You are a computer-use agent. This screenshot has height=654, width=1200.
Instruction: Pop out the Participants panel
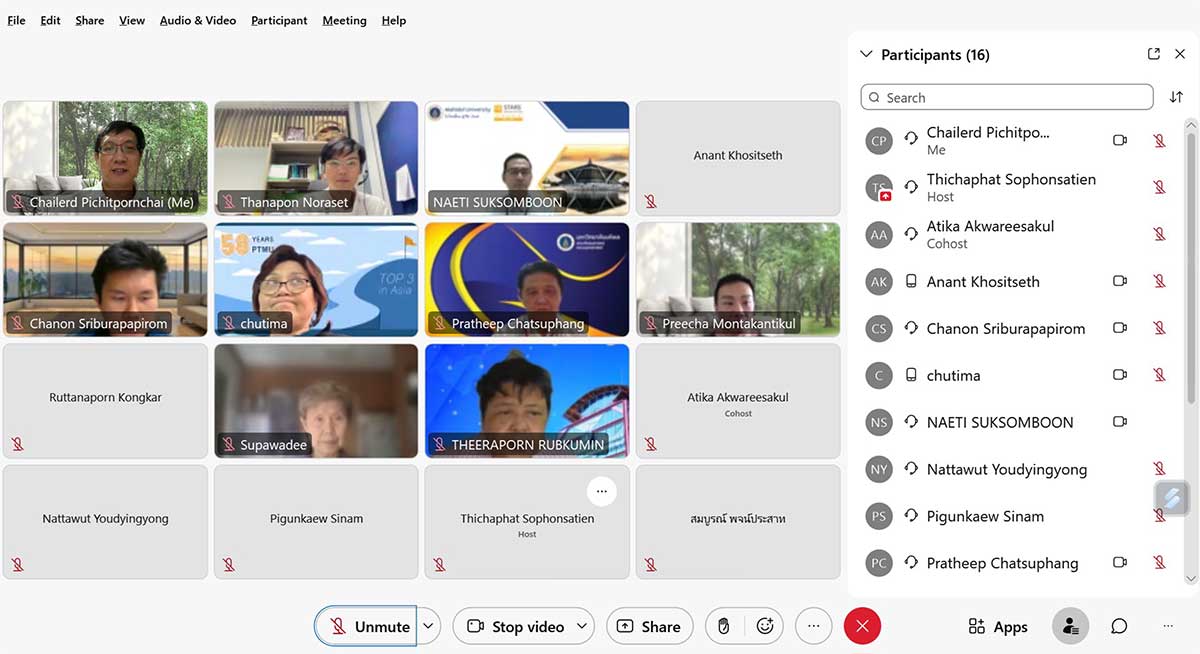coord(1153,54)
